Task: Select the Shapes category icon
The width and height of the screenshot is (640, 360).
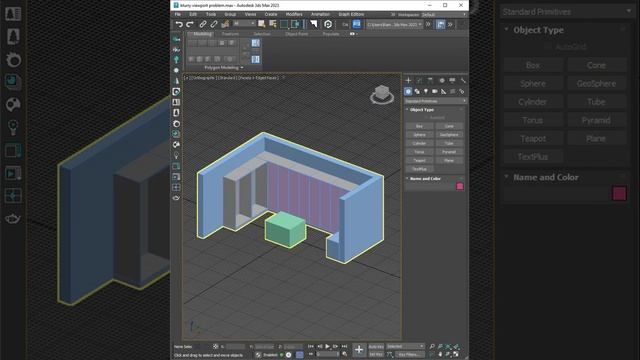Action: click(417, 91)
